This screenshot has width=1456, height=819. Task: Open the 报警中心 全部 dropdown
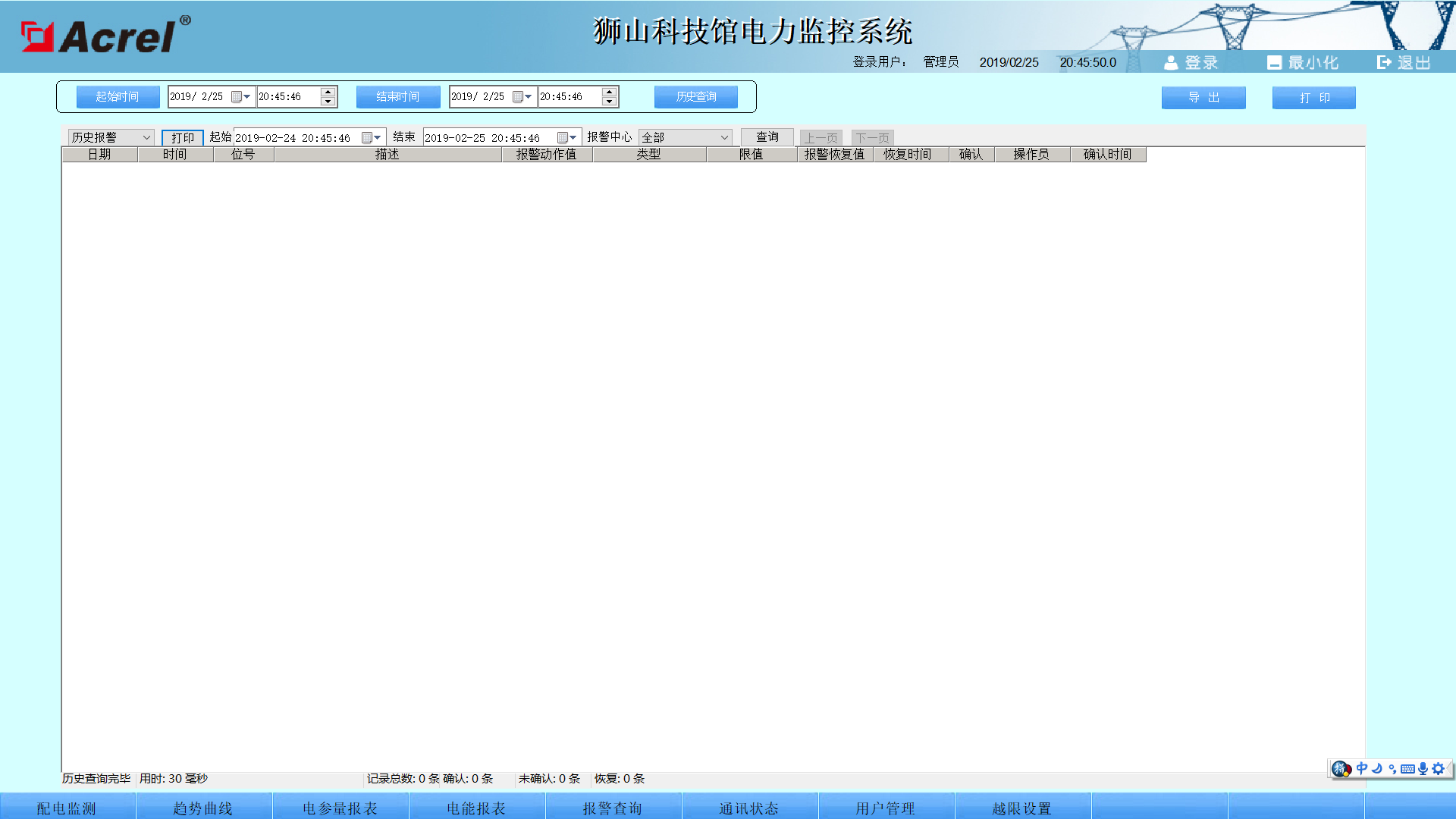724,138
